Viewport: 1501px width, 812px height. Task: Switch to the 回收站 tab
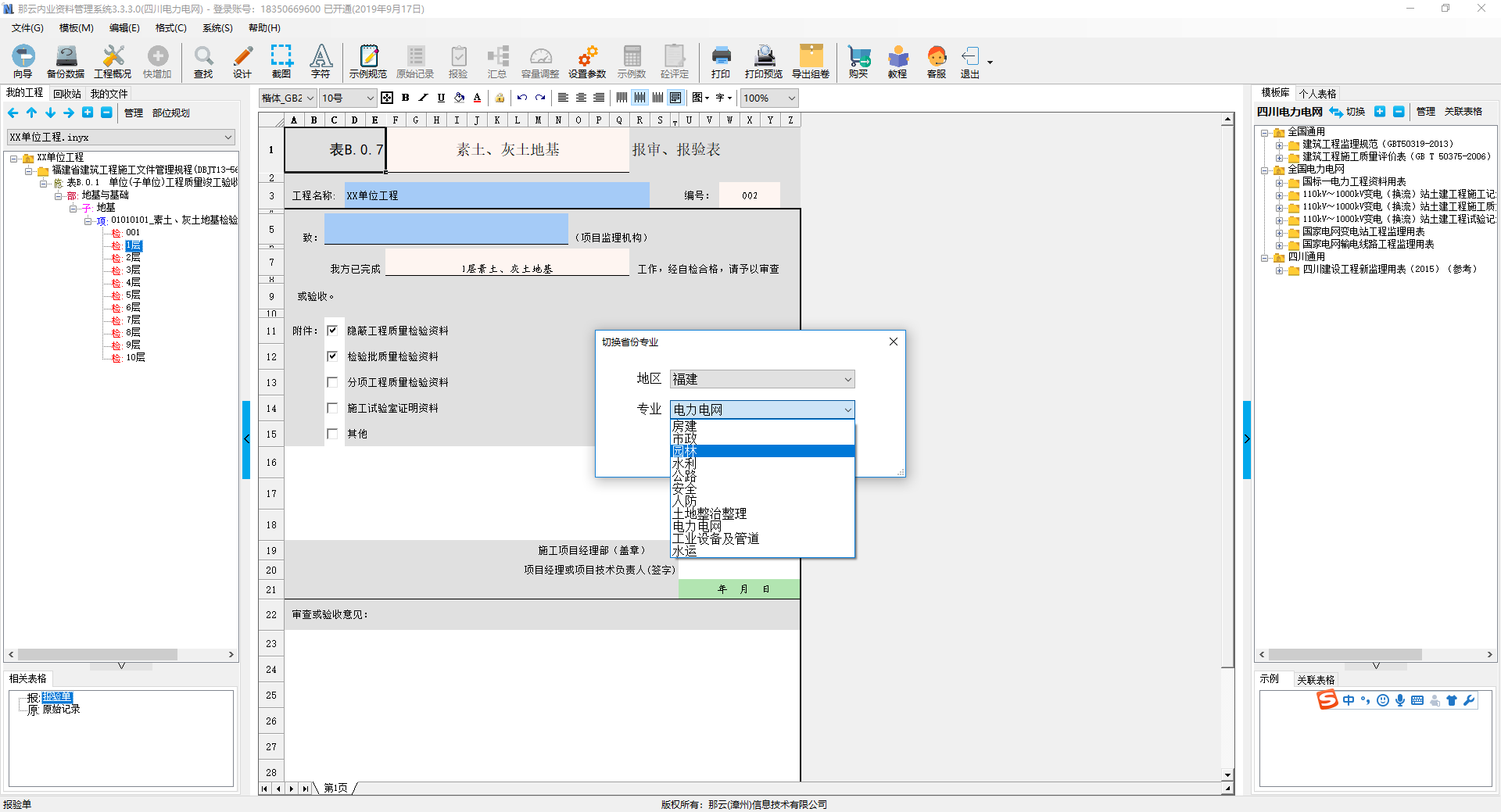[x=67, y=94]
